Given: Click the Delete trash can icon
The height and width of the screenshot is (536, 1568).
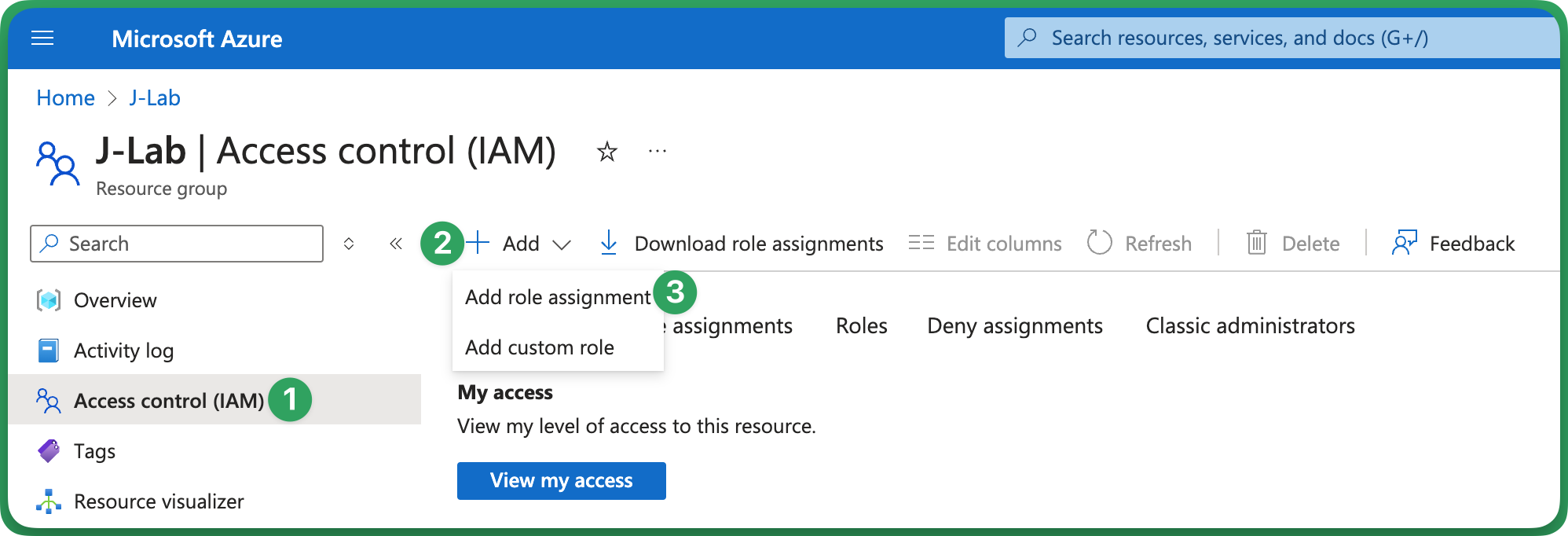Looking at the screenshot, I should click(1256, 244).
